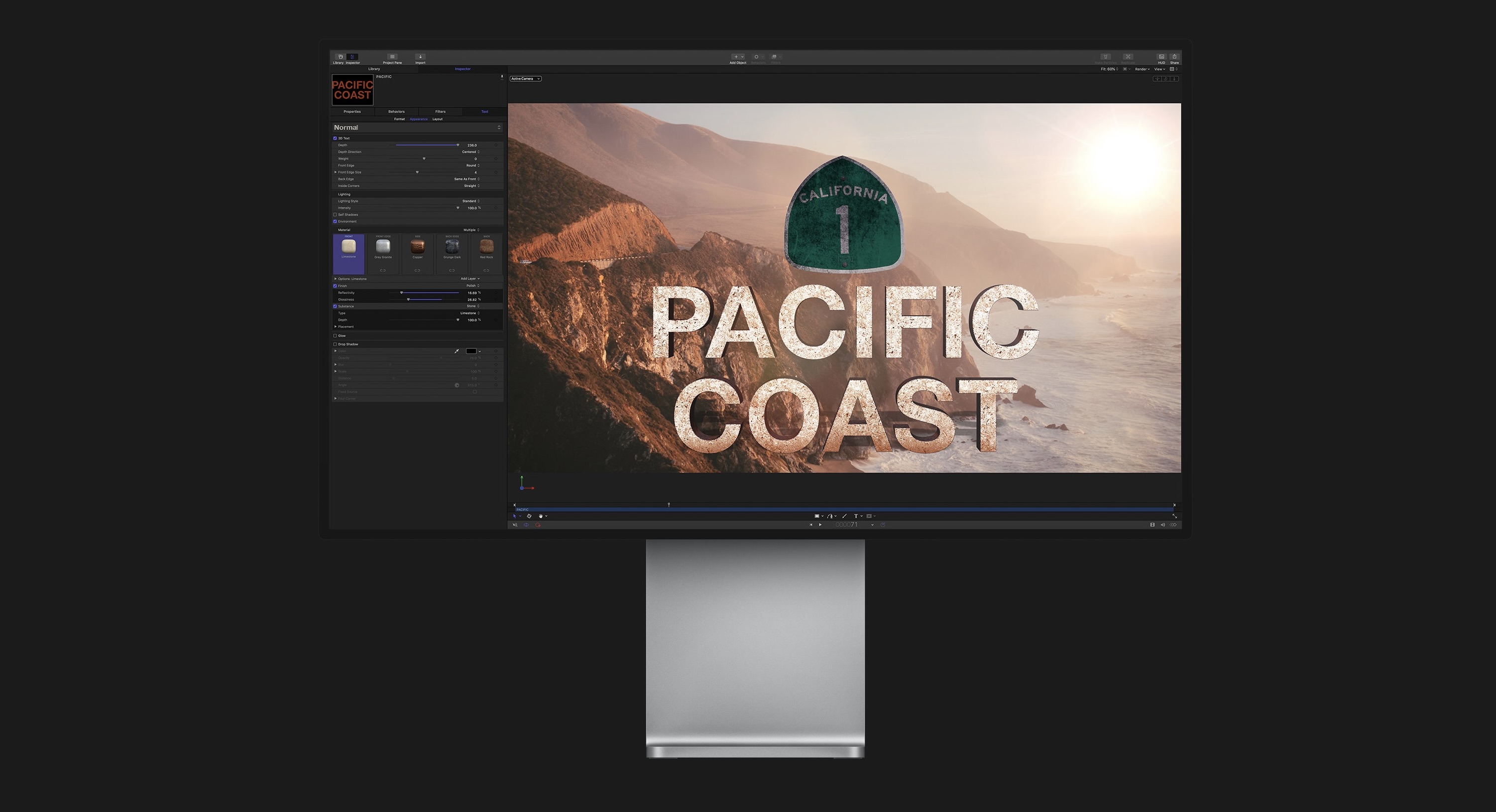Select the Copper material thumbnail
The width and height of the screenshot is (1496, 812).
click(418, 247)
